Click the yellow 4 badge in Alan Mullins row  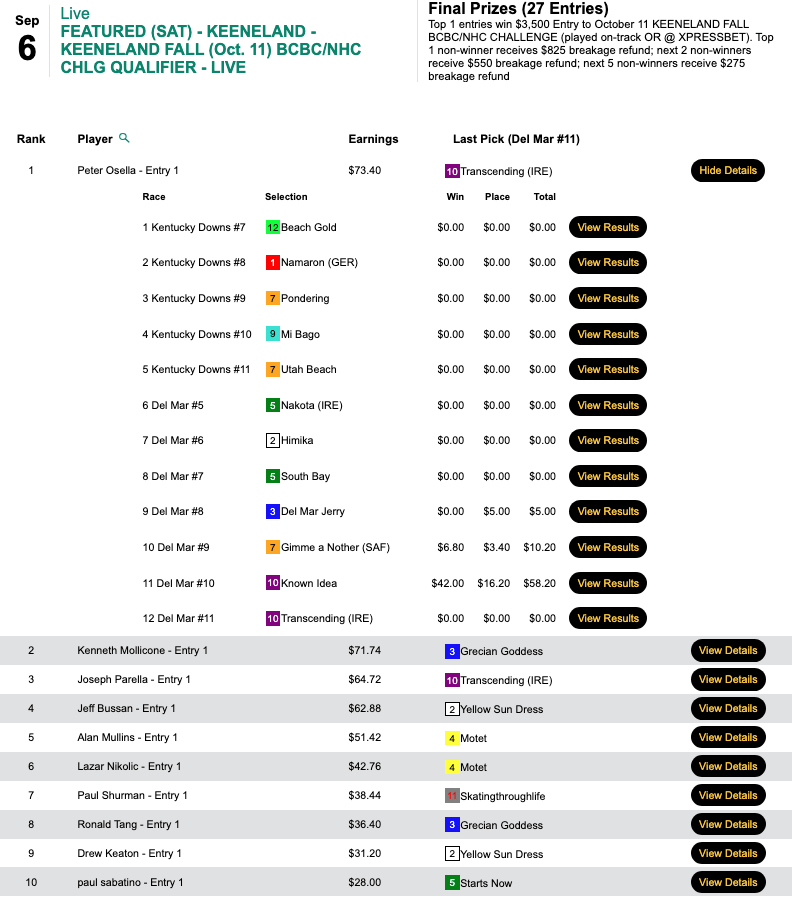click(x=452, y=738)
